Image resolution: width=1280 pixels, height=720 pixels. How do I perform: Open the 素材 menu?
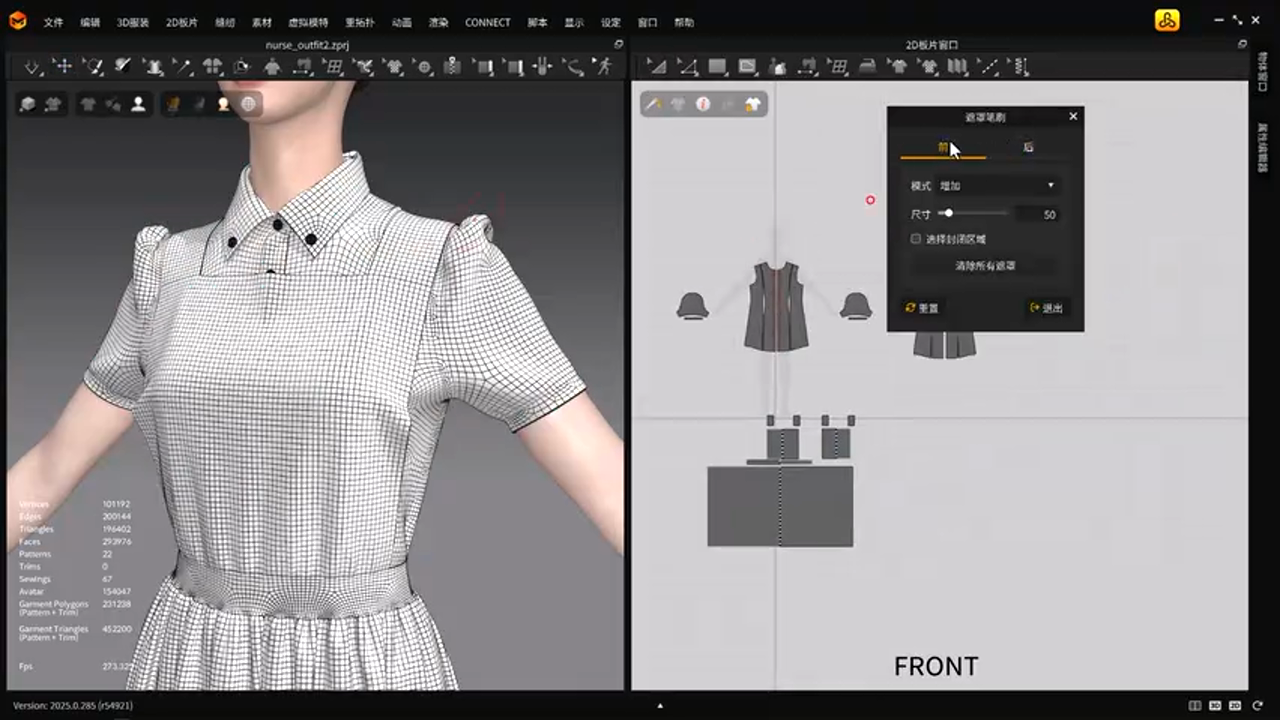(x=261, y=22)
